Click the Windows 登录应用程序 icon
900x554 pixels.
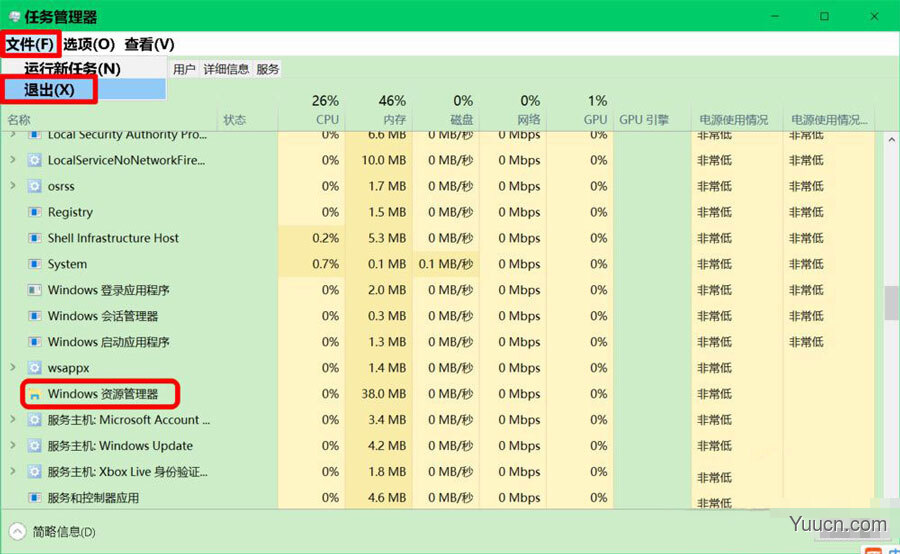[34, 290]
